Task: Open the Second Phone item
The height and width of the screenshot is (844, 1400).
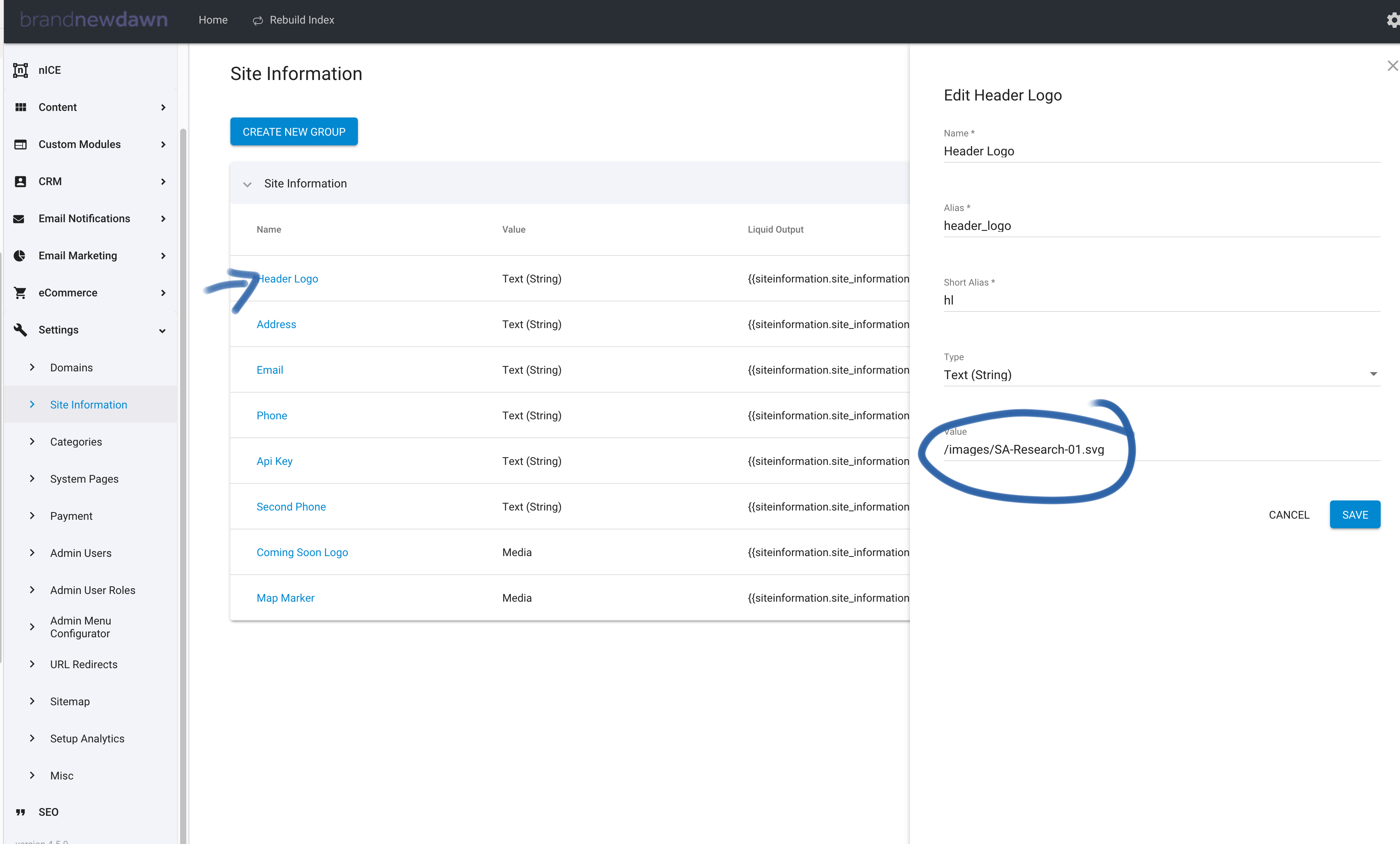Action: (291, 507)
